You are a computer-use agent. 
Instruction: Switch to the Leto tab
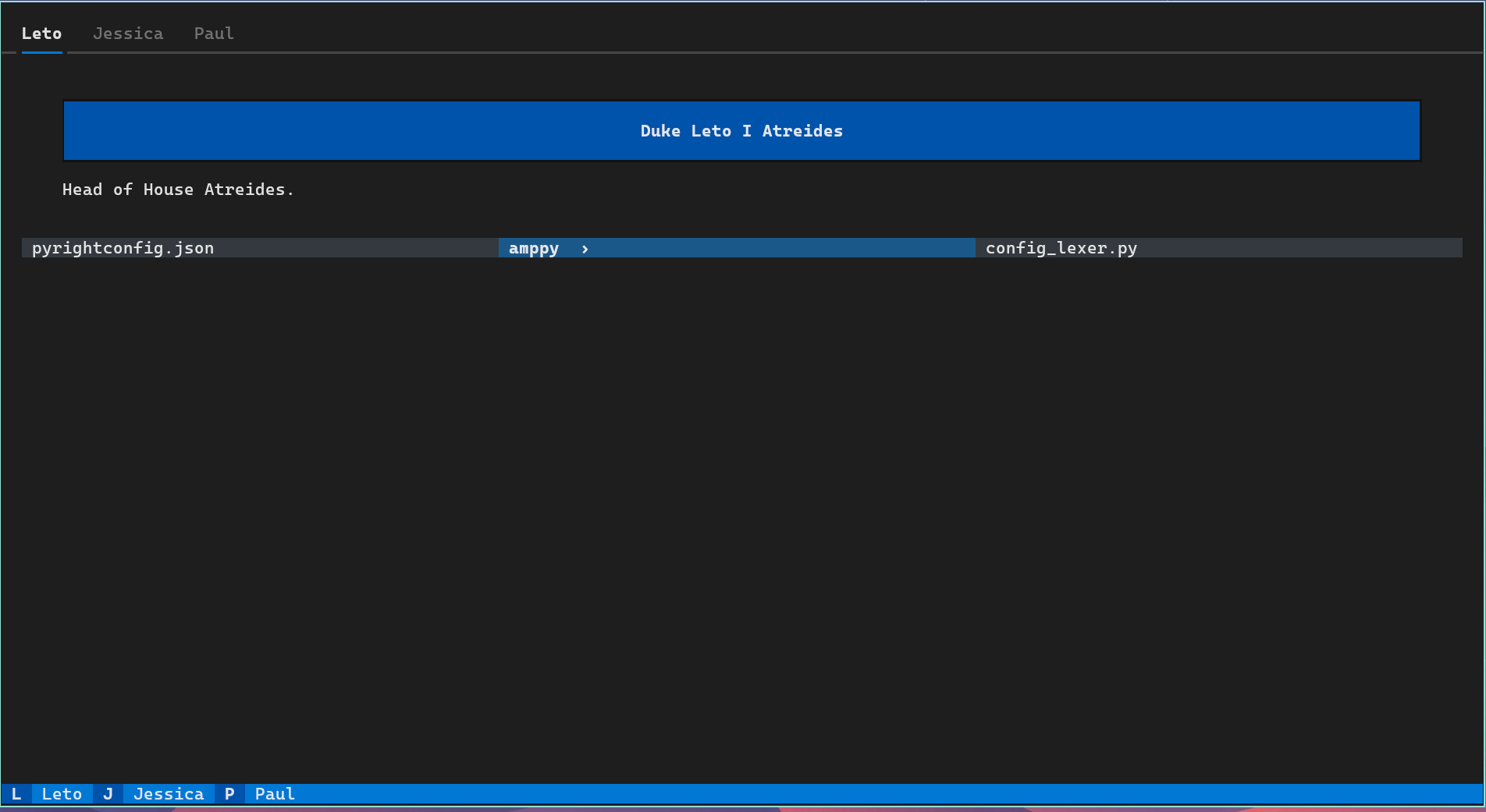point(41,34)
